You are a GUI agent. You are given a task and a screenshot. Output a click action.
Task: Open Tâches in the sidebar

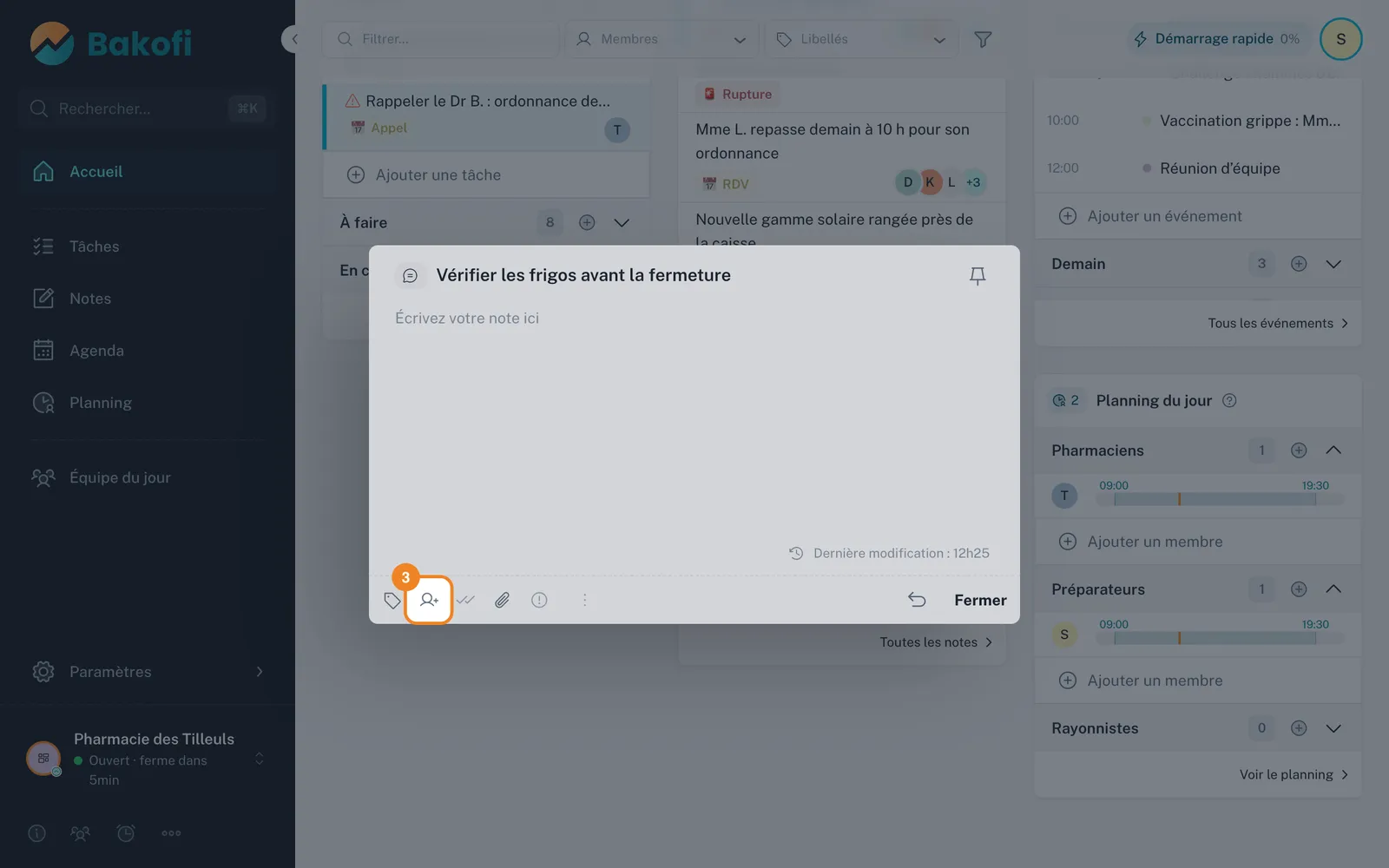click(148, 247)
